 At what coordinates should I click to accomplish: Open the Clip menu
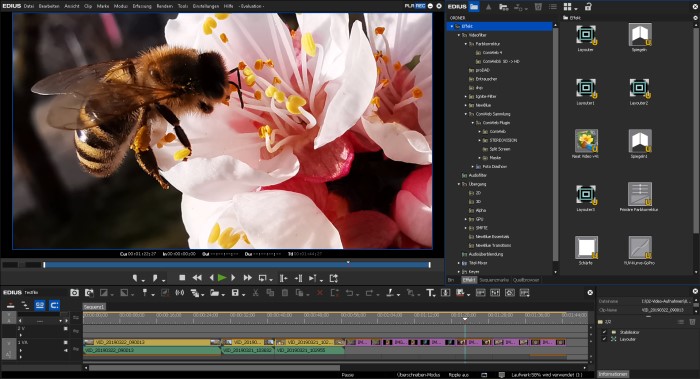click(x=88, y=6)
